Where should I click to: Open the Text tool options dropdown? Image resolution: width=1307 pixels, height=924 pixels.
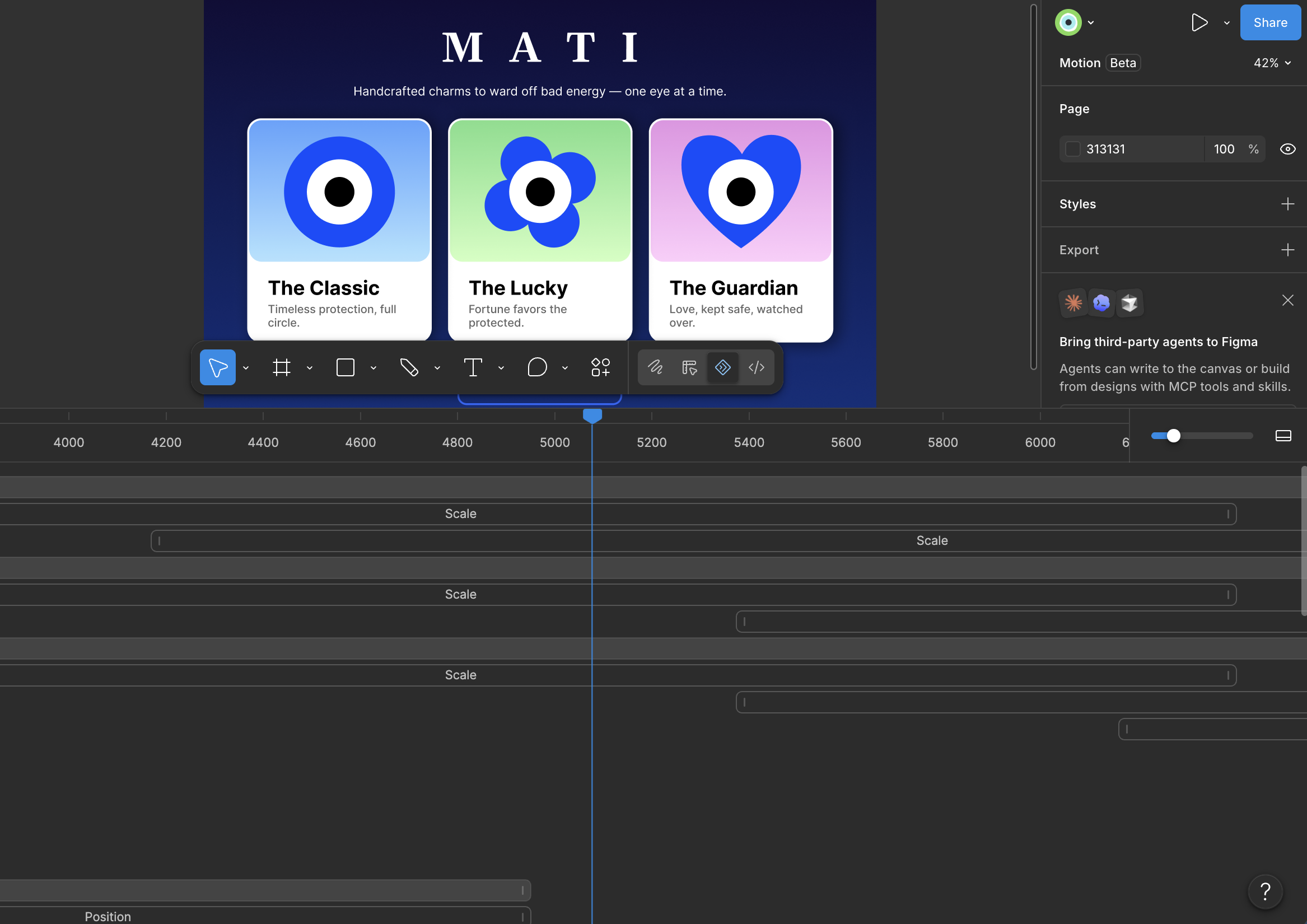501,368
